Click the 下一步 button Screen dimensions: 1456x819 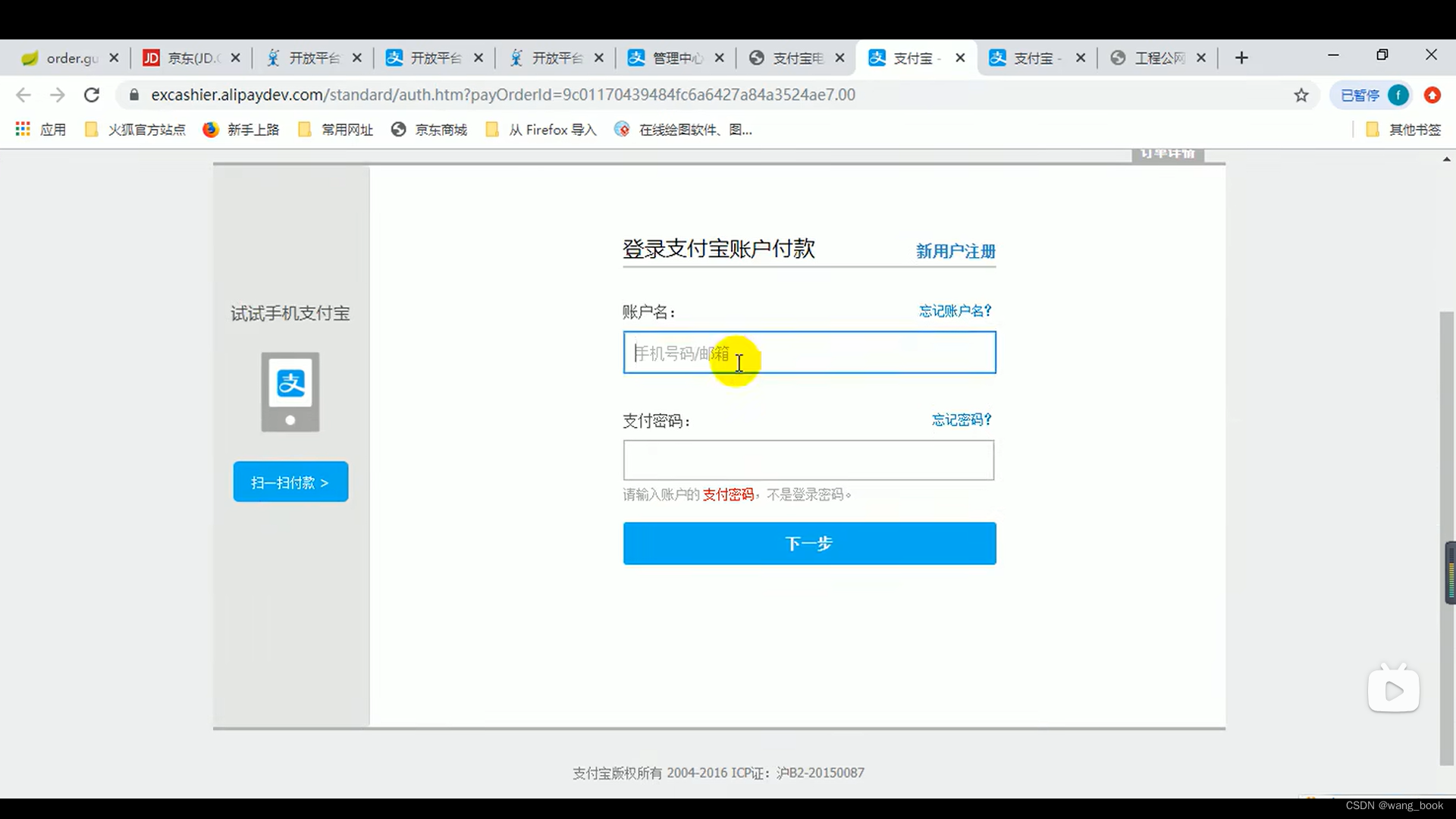pos(809,543)
